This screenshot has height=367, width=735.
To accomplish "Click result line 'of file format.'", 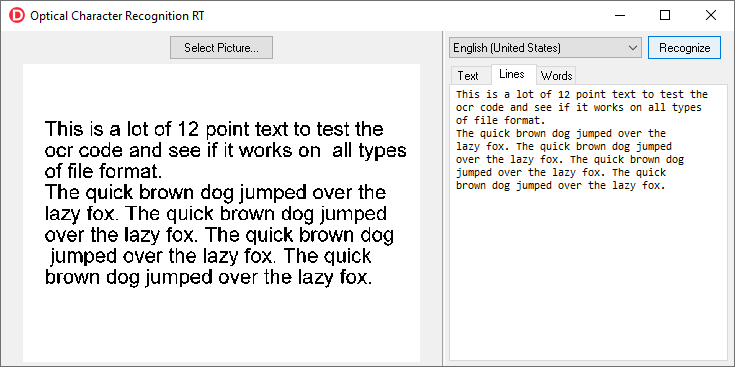I will [x=501, y=120].
